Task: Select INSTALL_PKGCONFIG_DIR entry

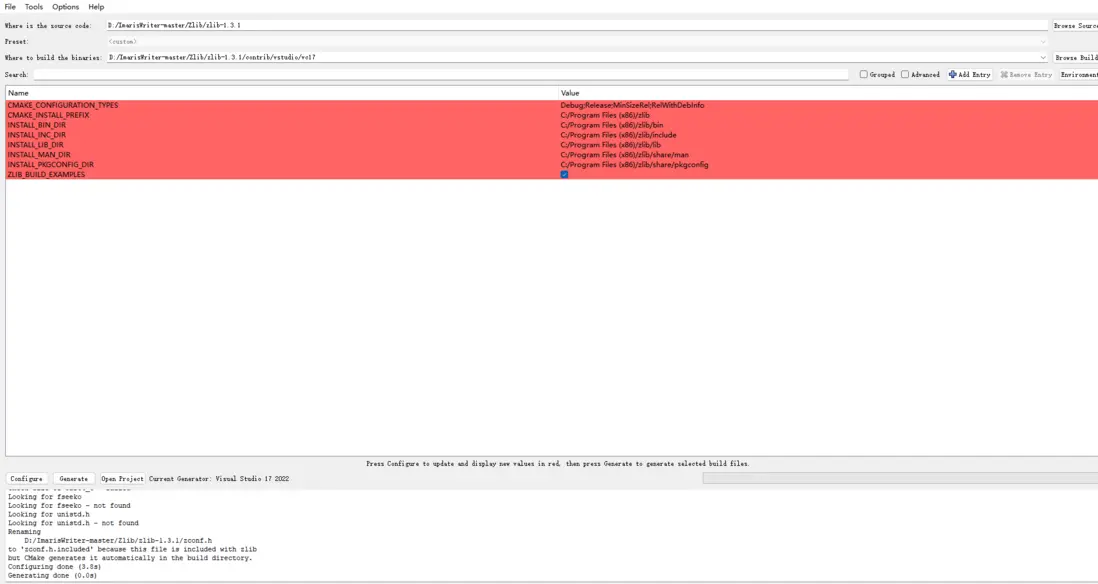Action: [50, 165]
